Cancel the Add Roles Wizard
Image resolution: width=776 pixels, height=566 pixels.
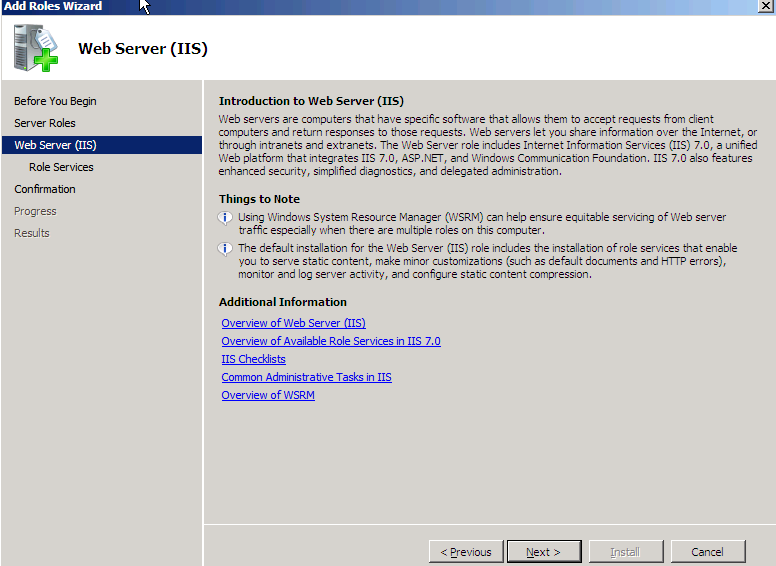pyautogui.click(x=708, y=552)
